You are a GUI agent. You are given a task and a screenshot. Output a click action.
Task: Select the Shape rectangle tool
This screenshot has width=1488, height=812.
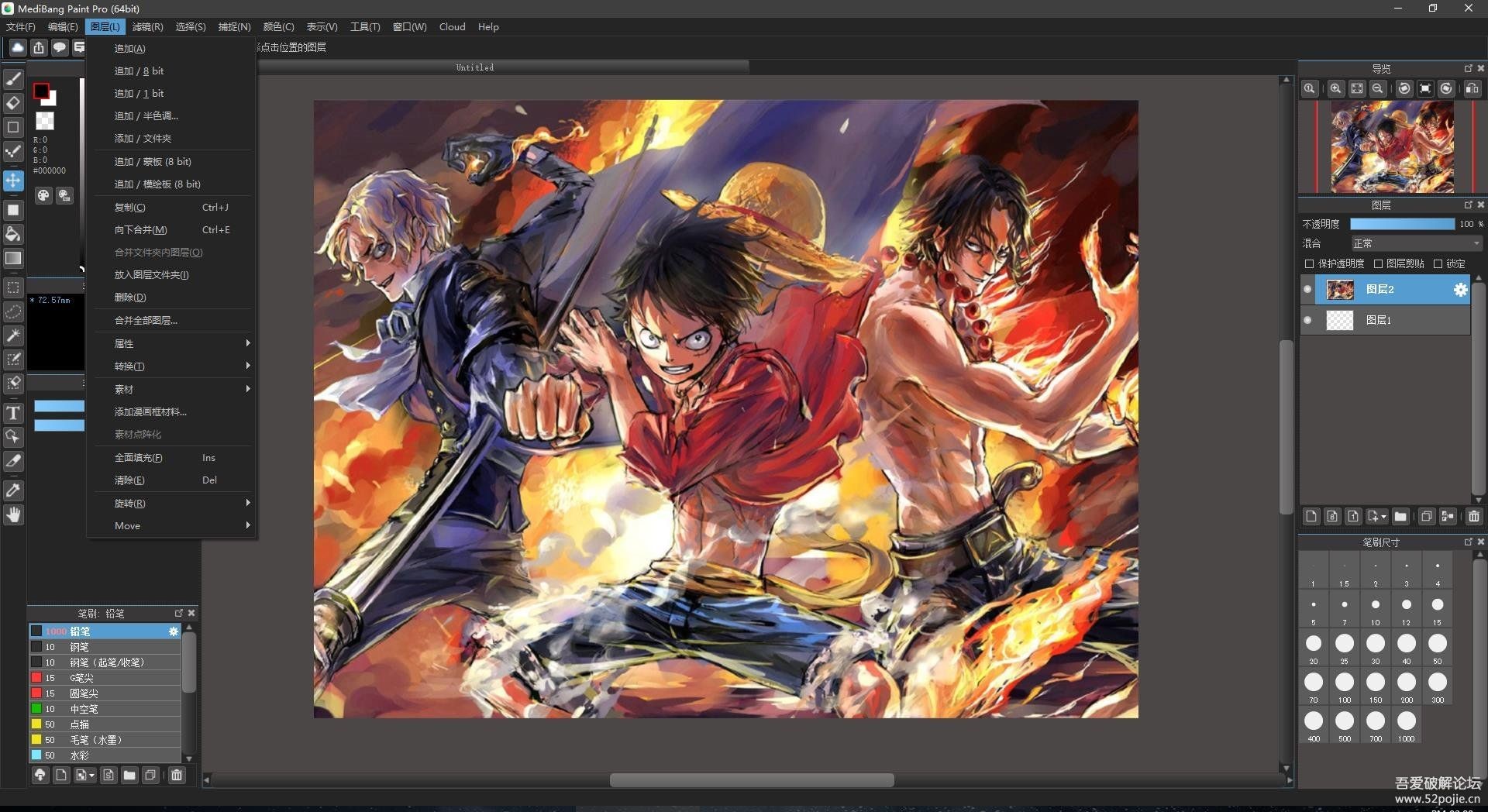pyautogui.click(x=13, y=127)
